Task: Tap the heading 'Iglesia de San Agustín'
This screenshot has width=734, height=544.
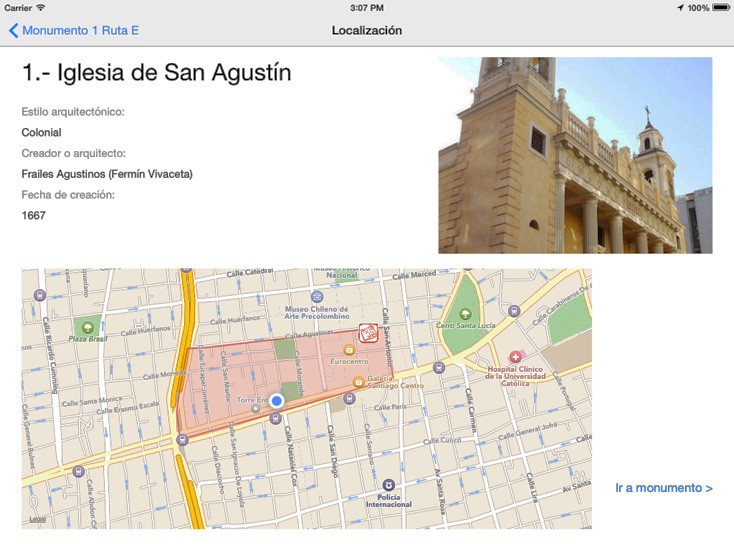Action: 157,73
